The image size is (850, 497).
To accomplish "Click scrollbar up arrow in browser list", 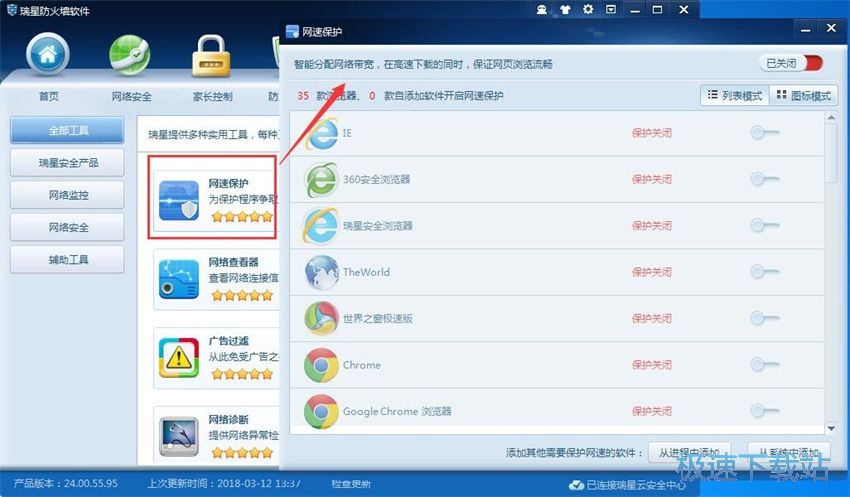I will 831,117.
